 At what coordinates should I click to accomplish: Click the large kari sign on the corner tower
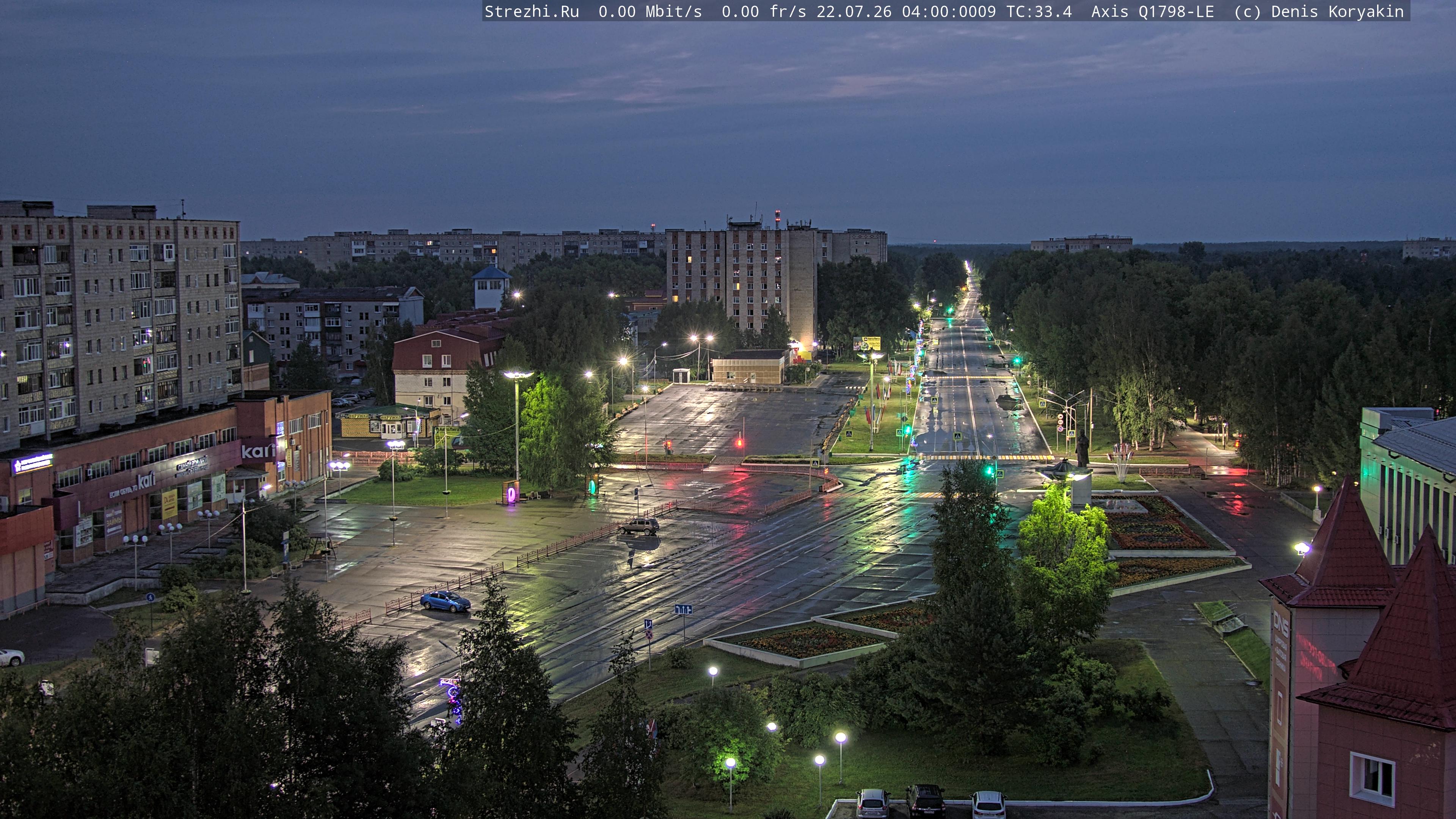(x=258, y=450)
